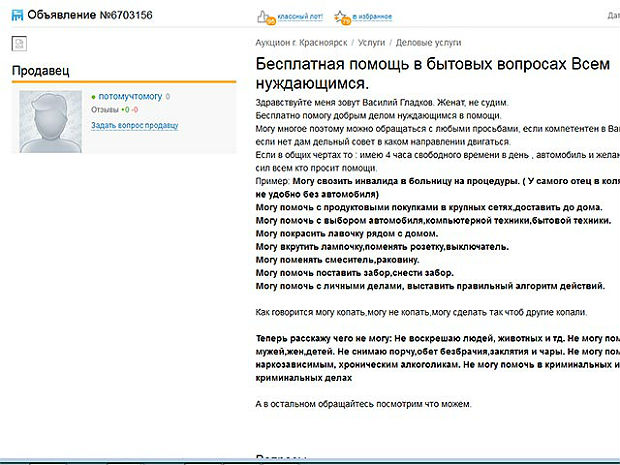
Task: Open the 'Услуги' breadcrumb category
Action: tap(371, 43)
